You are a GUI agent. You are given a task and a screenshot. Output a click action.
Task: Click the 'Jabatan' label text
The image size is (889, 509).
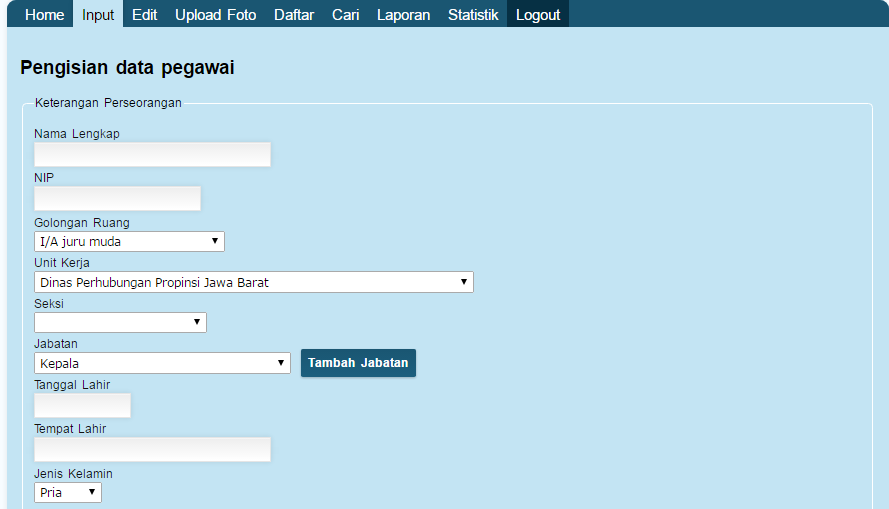coord(56,344)
